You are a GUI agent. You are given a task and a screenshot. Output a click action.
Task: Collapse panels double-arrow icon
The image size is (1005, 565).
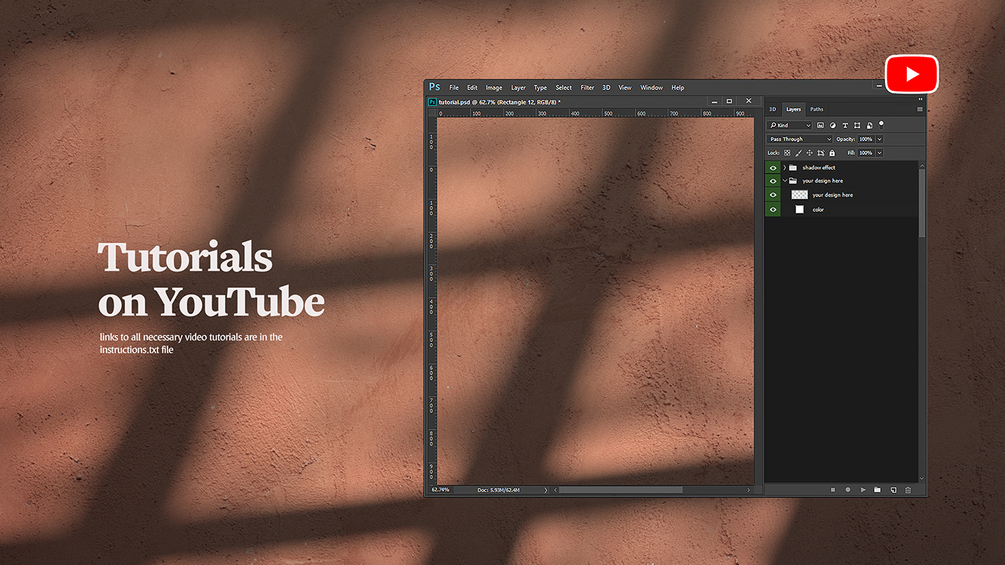[x=920, y=99]
